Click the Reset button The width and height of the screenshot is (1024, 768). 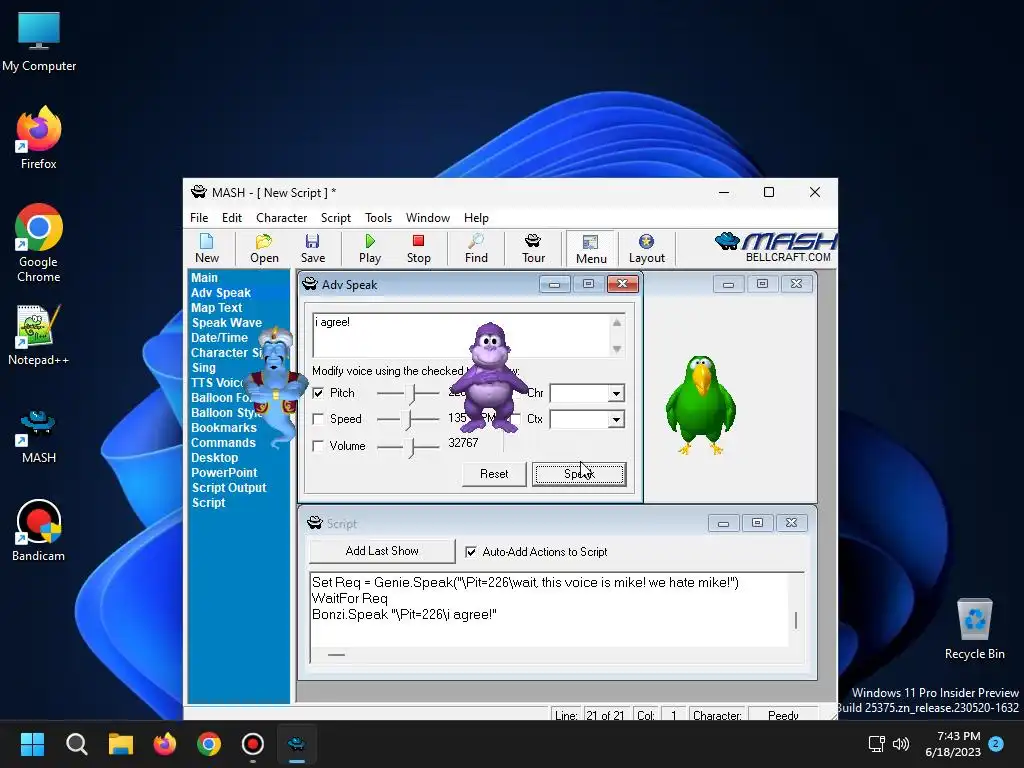[494, 474]
